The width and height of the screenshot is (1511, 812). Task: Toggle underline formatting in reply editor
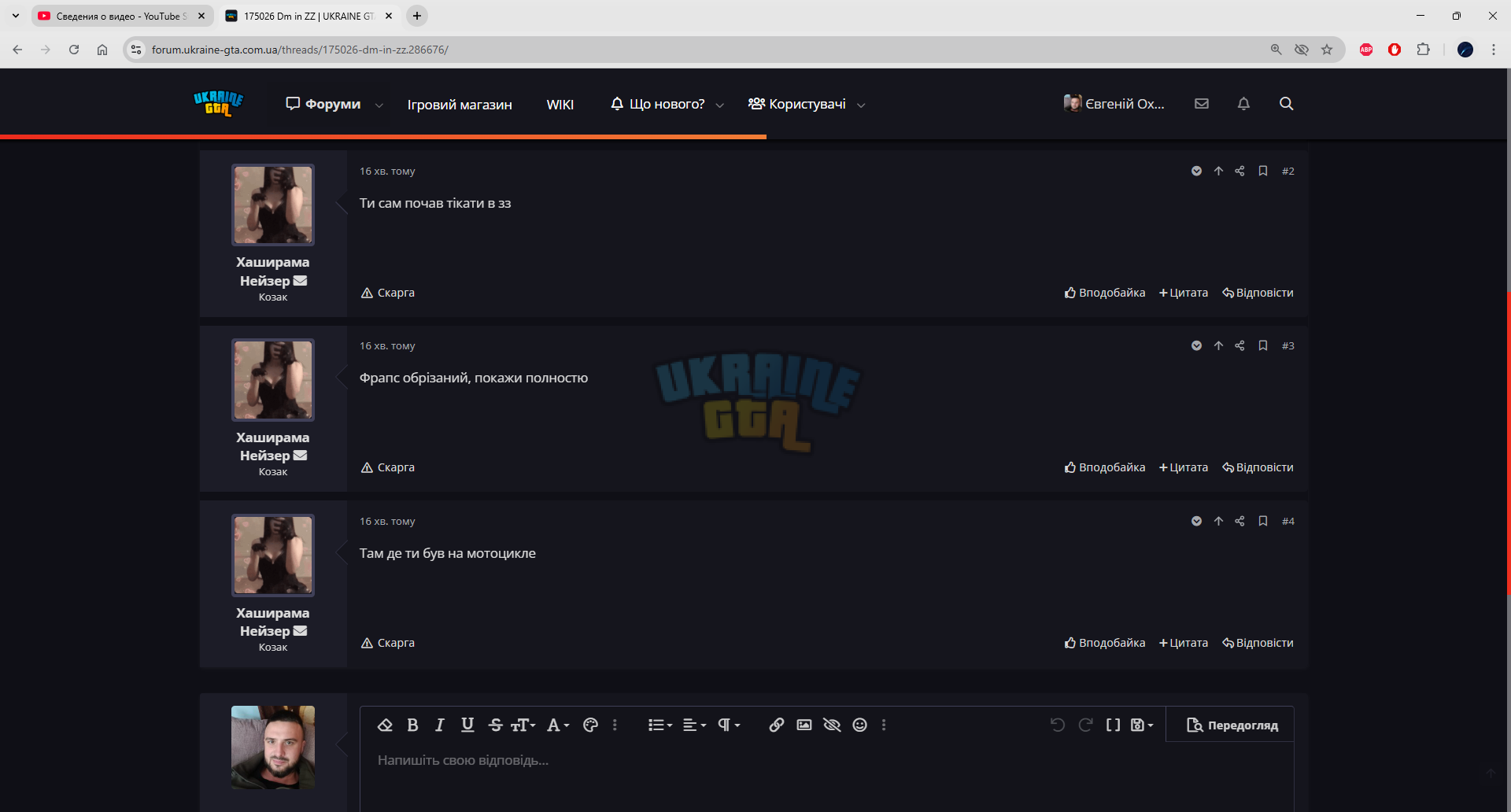(467, 725)
